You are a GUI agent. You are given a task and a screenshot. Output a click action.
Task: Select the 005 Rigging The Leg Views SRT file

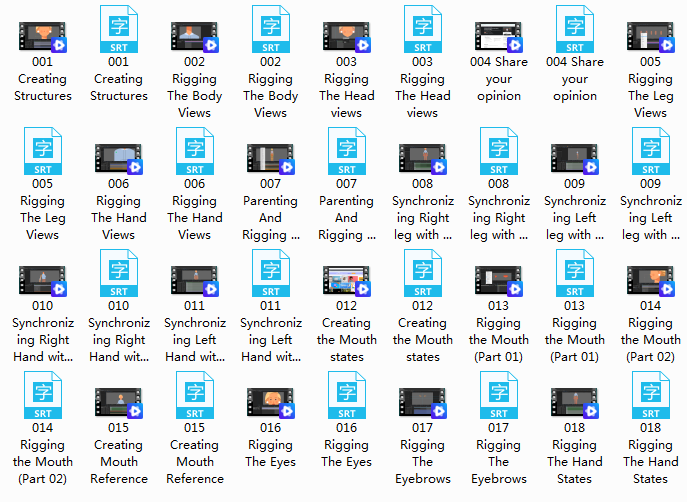tap(42, 151)
